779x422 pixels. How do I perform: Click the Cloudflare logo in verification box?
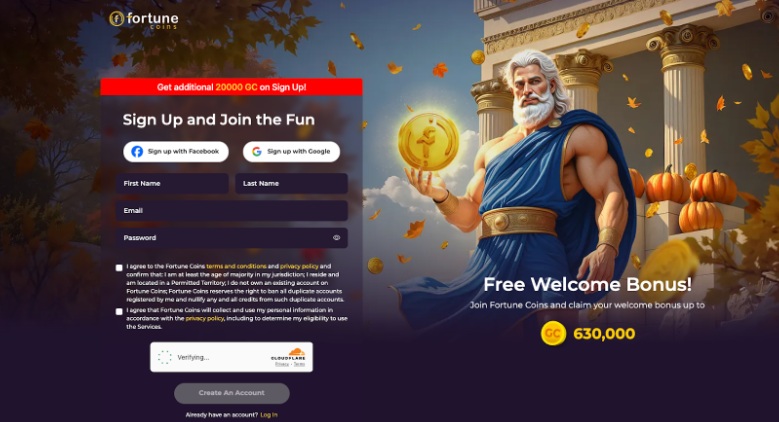click(x=289, y=355)
